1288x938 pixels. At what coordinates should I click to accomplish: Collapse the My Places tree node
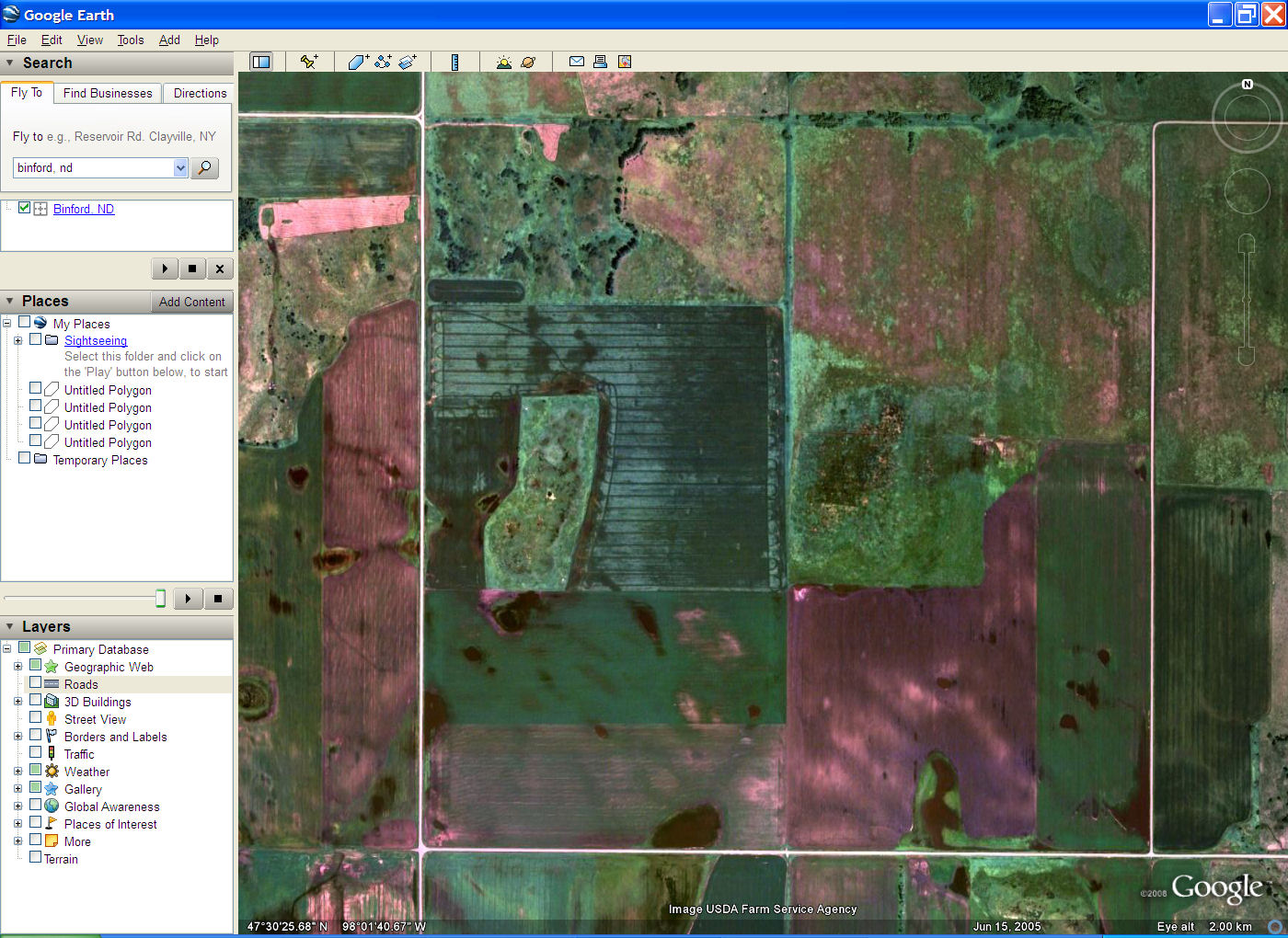coord(7,324)
